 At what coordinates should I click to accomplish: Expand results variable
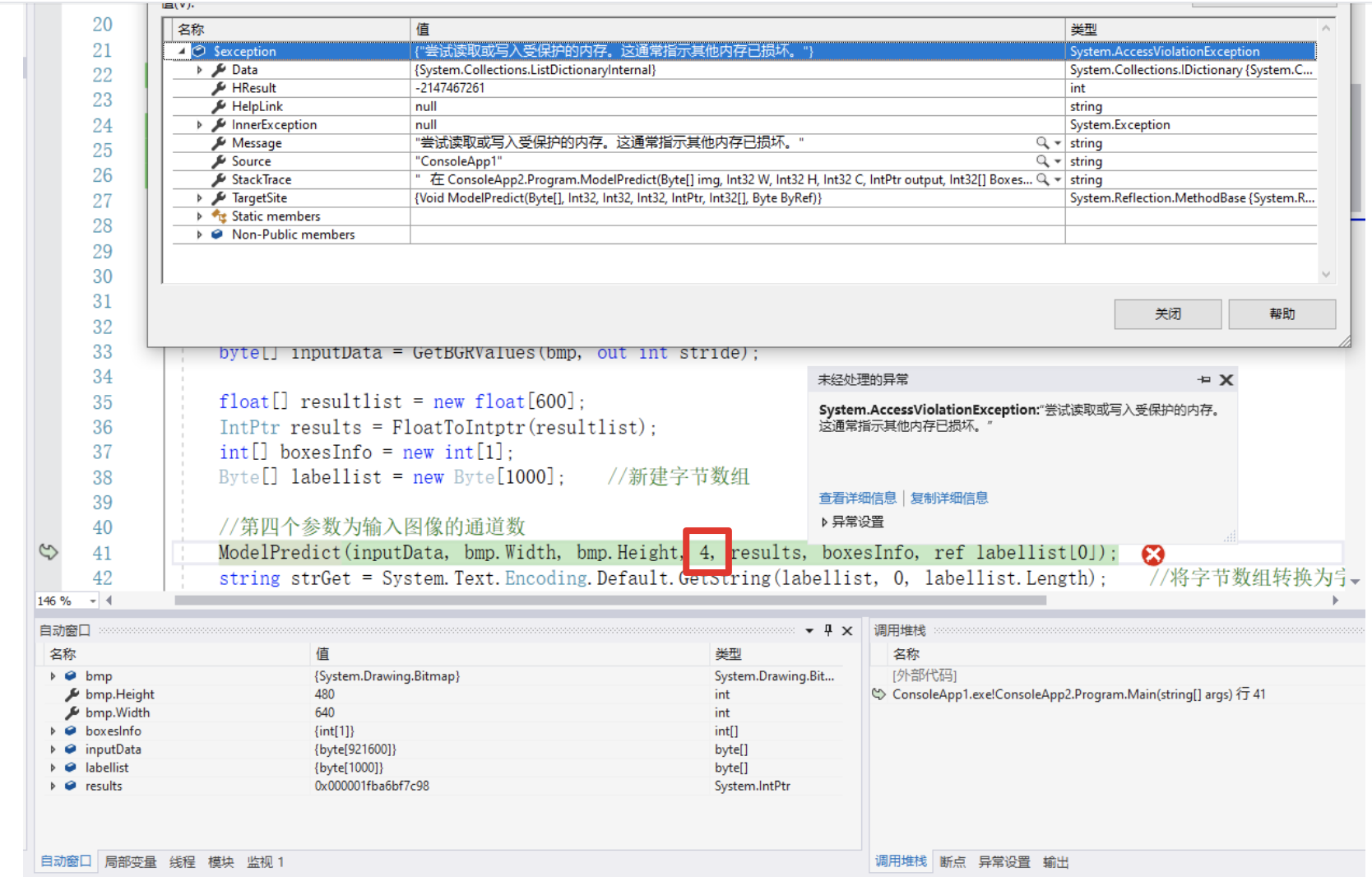[53, 786]
